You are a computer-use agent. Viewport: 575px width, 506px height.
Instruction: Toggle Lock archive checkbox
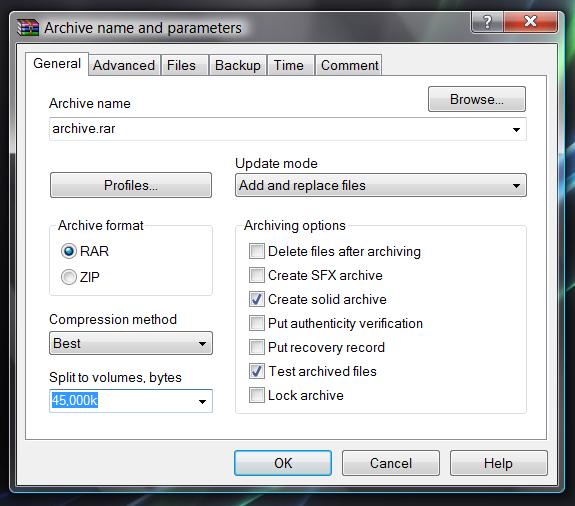pos(257,395)
